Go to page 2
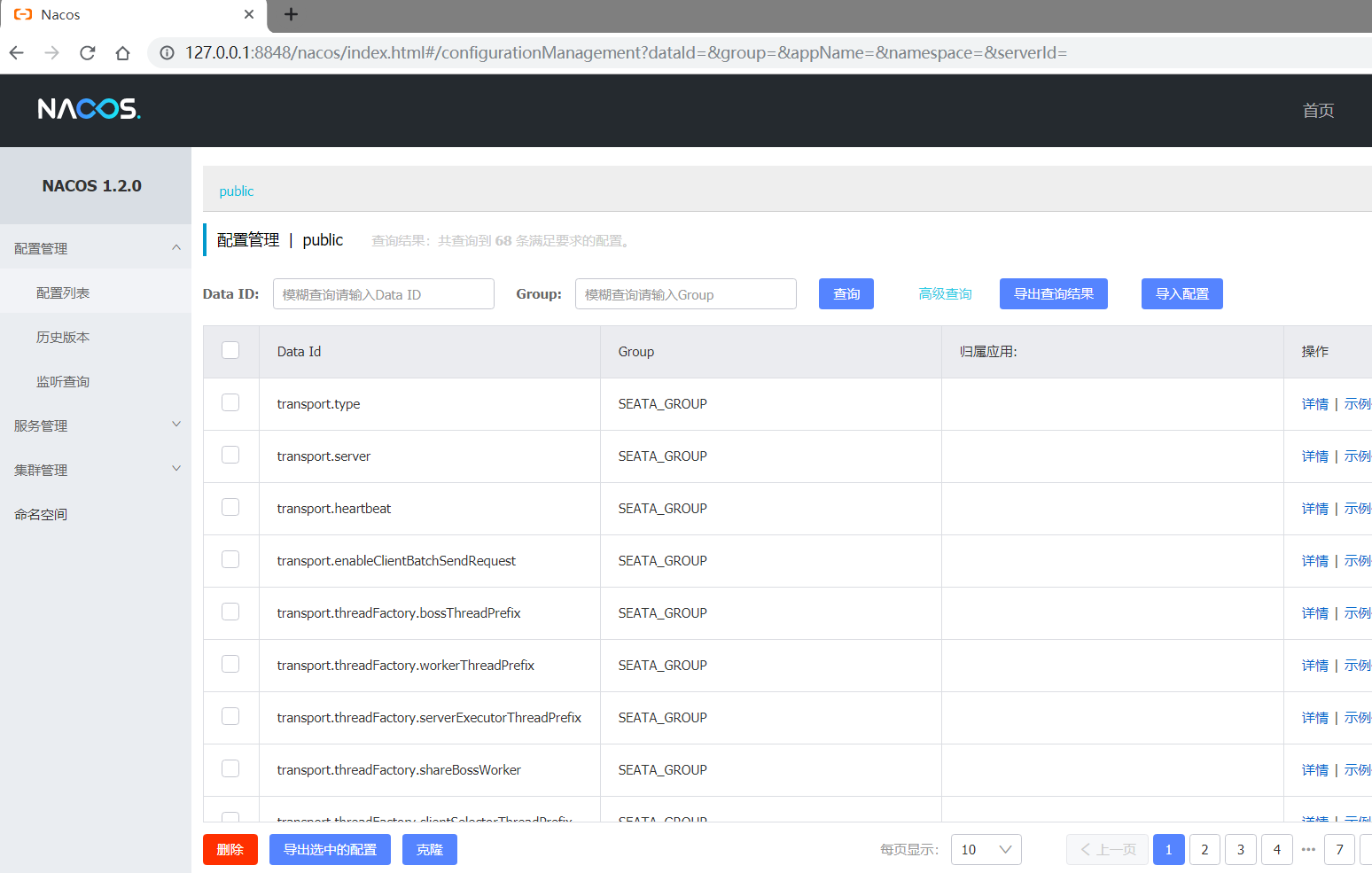 click(1204, 849)
